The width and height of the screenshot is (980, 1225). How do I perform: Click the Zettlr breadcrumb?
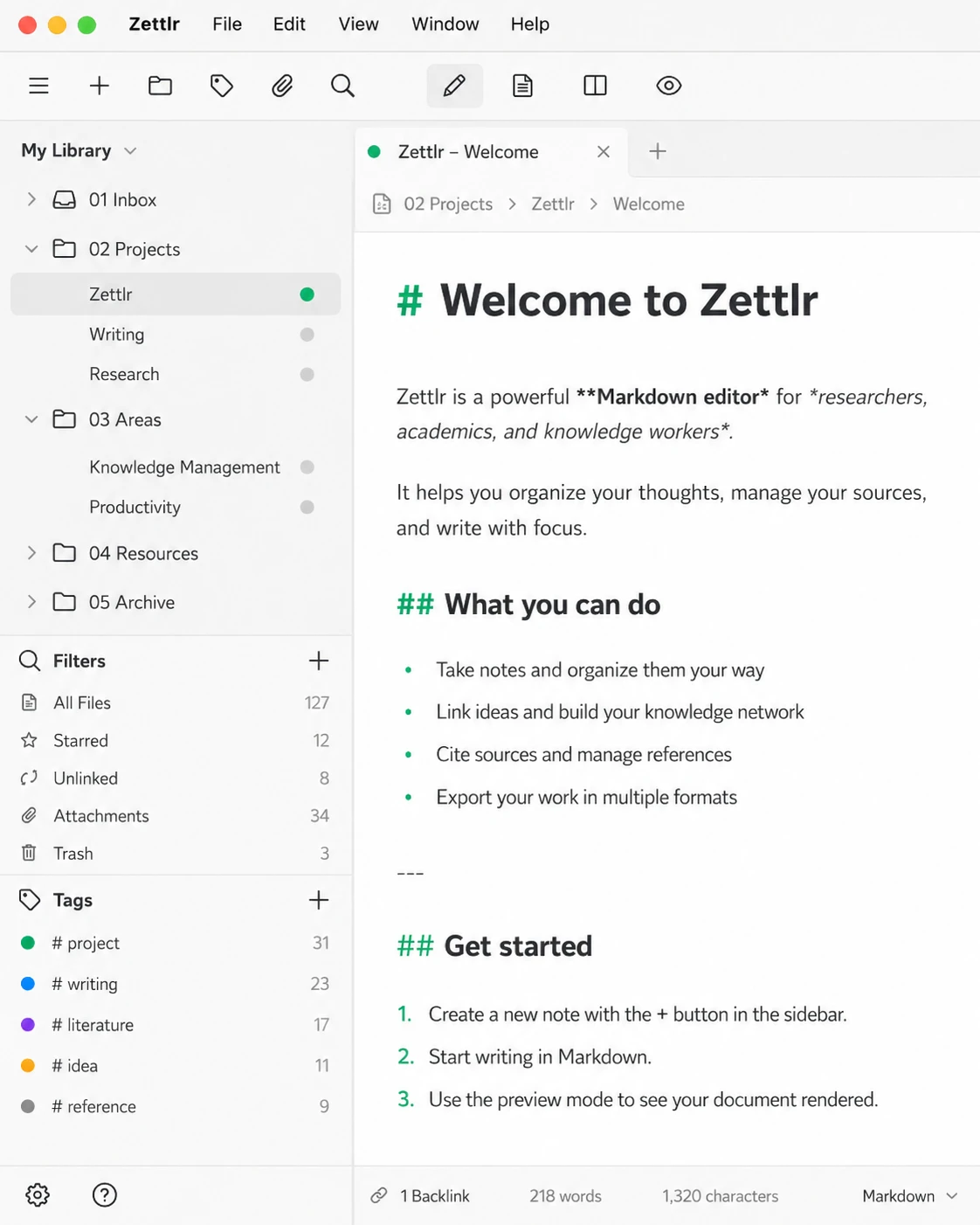[553, 204]
